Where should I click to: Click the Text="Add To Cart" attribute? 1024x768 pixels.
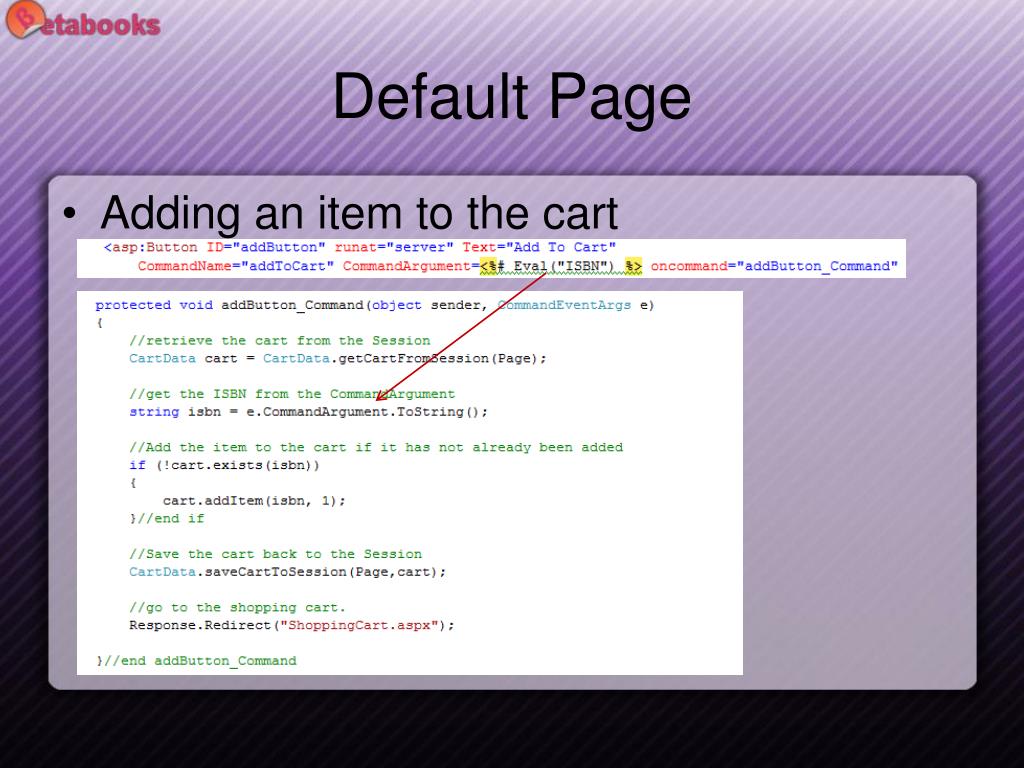tap(539, 248)
